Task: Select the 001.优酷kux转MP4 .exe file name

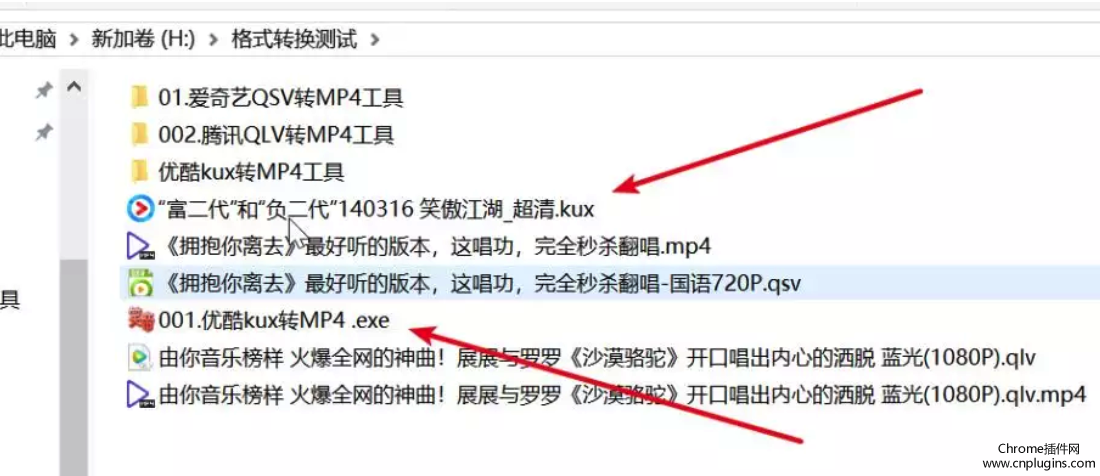Action: click(274, 321)
